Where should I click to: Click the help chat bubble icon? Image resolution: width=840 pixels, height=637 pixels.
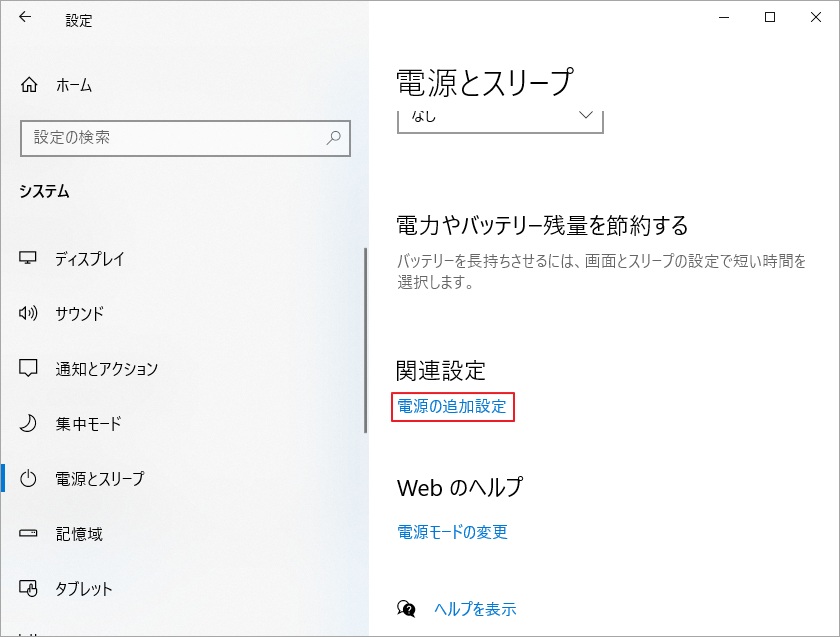(406, 609)
